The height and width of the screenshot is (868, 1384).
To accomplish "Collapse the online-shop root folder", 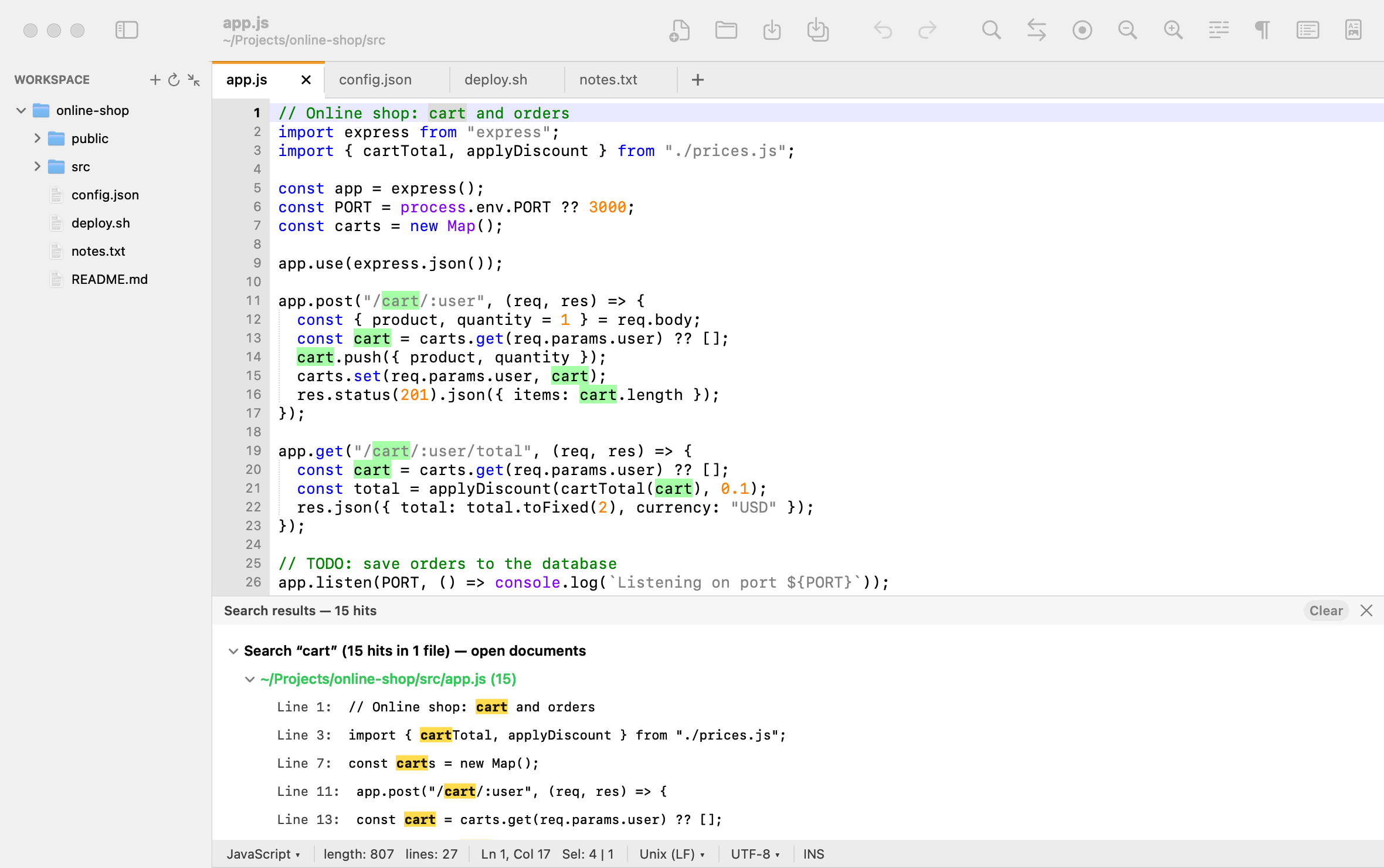I will click(x=21, y=110).
